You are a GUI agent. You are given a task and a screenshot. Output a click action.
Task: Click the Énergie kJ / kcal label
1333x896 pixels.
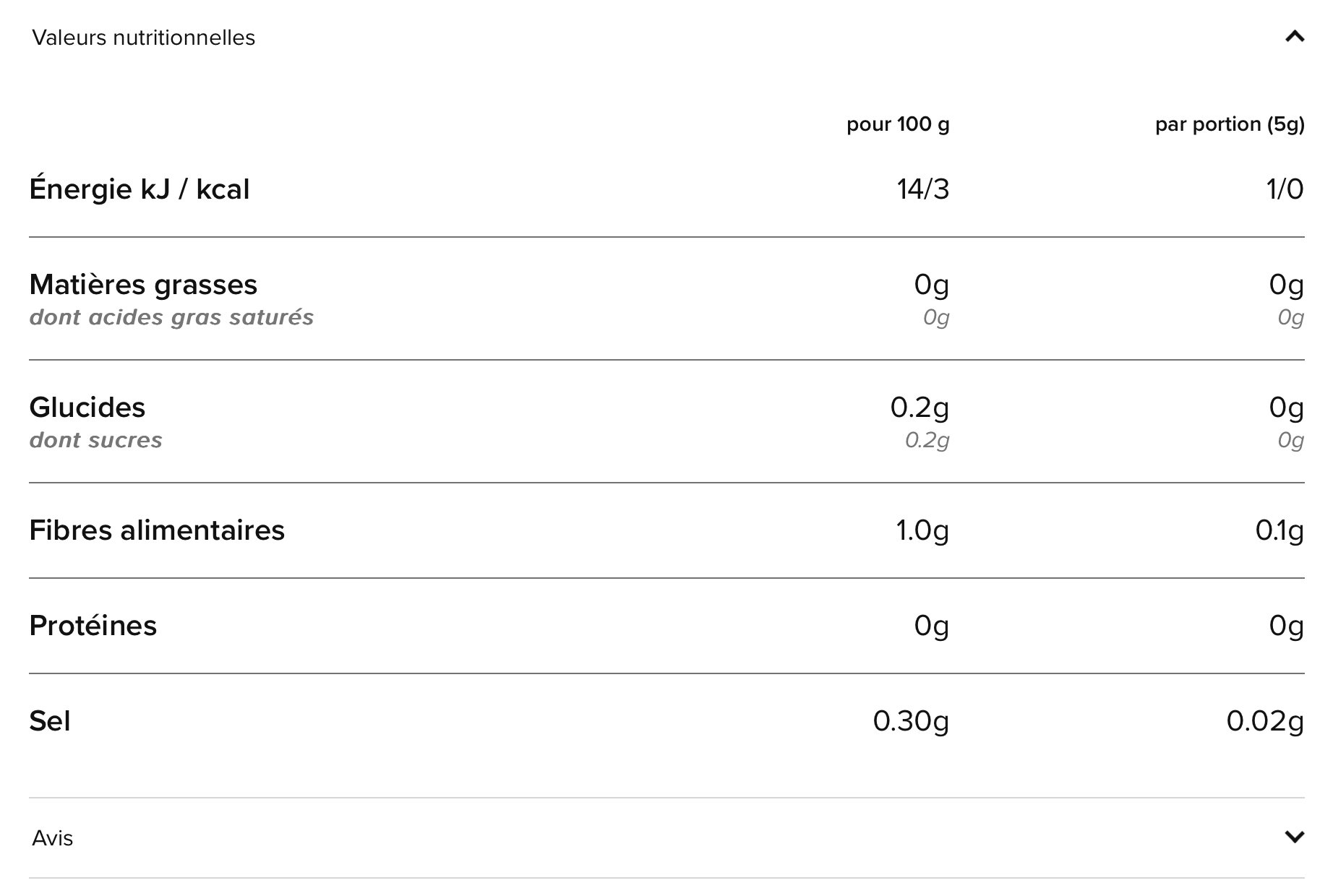coord(140,189)
